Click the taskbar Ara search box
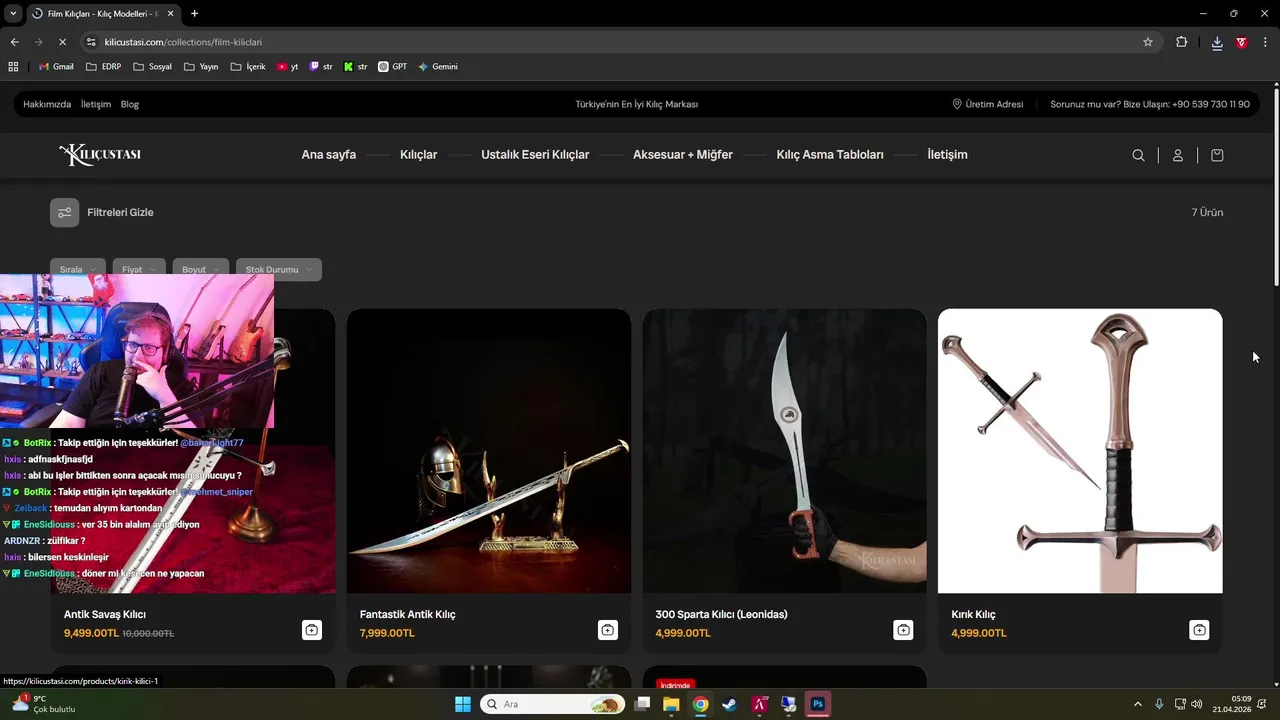 coord(552,704)
